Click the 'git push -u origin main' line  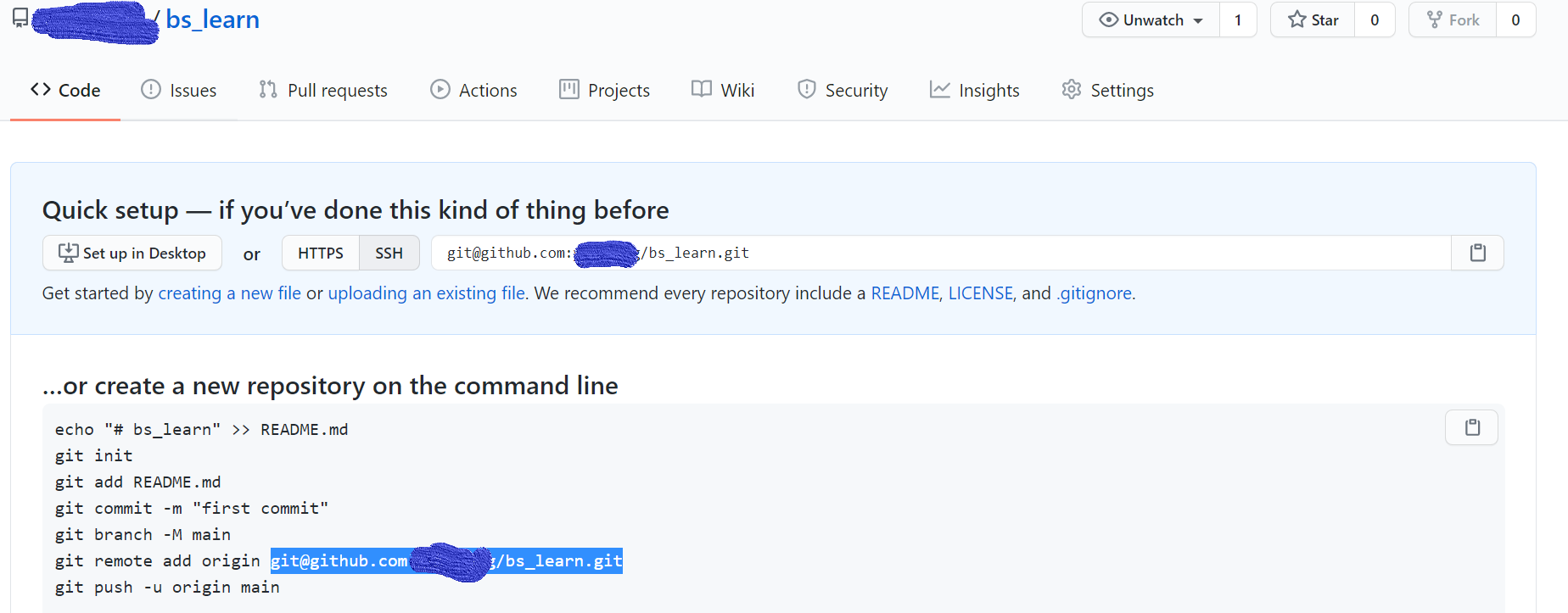[x=167, y=588]
